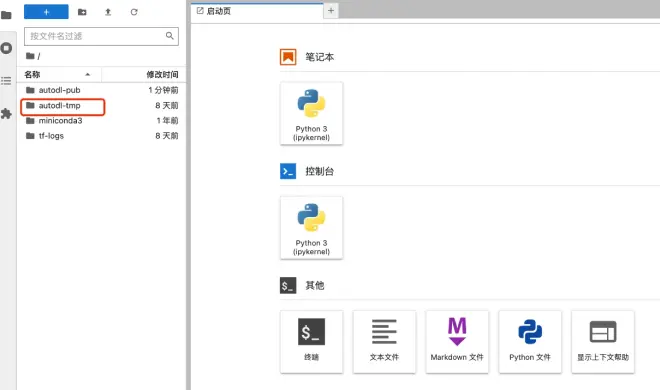Click the upload files icon
Viewport: 660px width, 390px height.
(108, 12)
